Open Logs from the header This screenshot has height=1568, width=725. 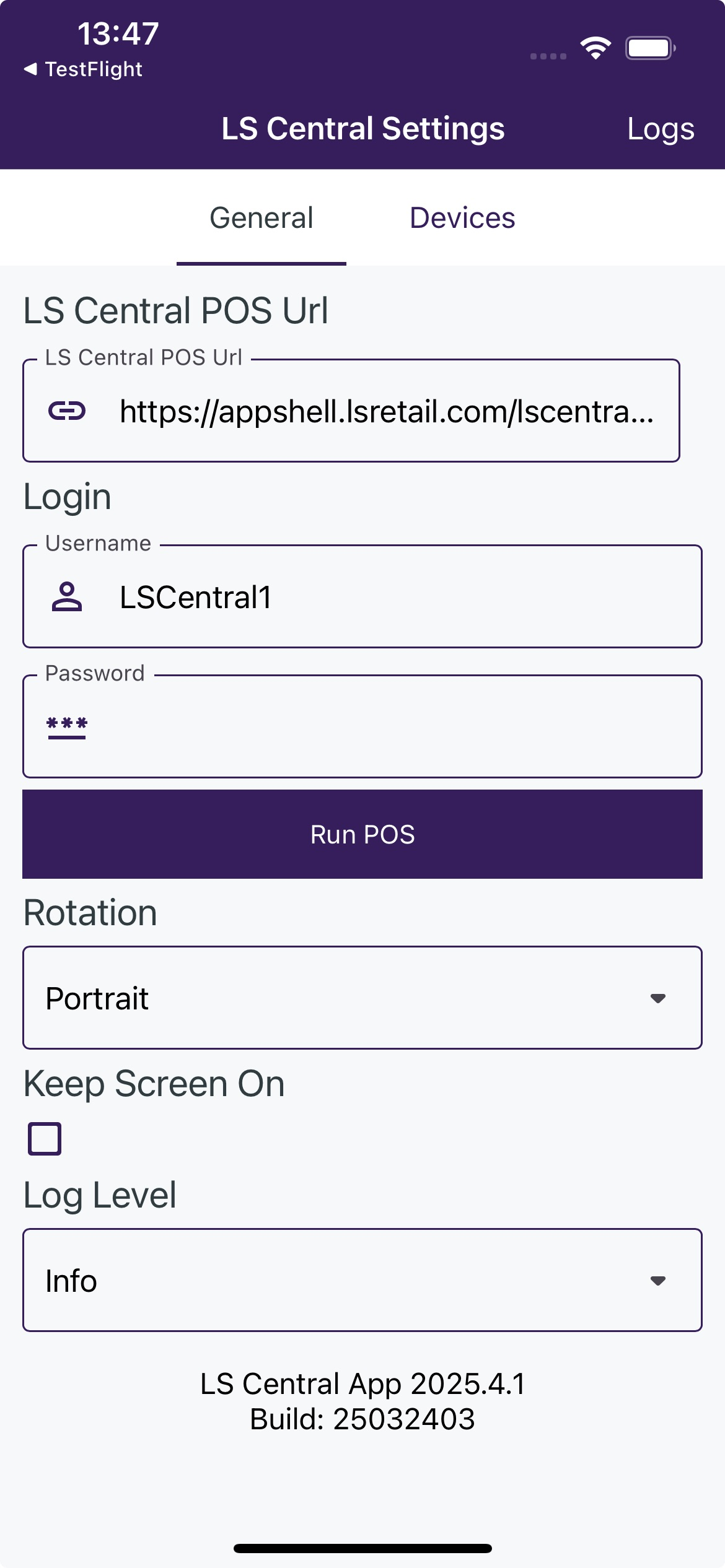(661, 129)
